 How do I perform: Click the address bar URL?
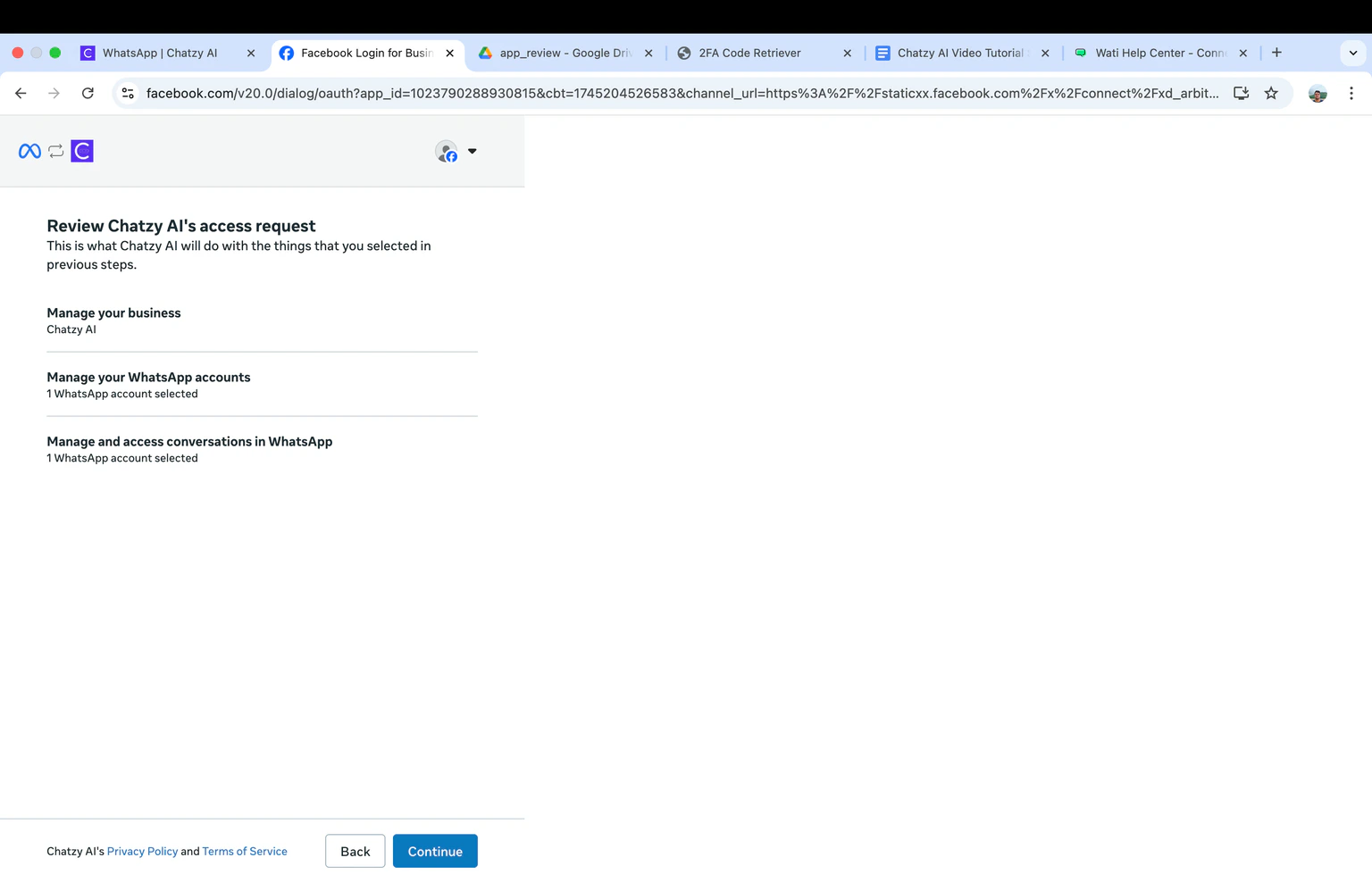point(682,93)
